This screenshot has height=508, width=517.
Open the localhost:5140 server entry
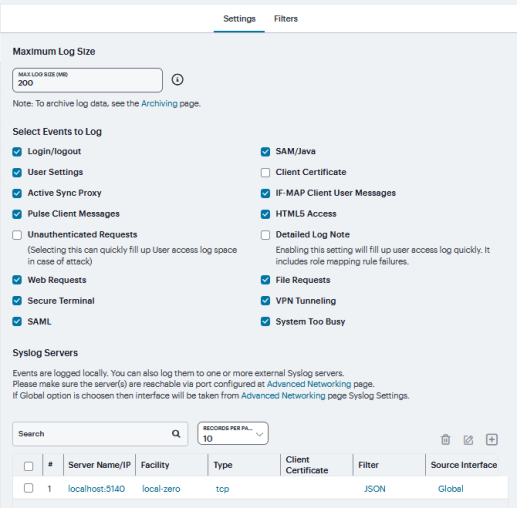point(97,489)
